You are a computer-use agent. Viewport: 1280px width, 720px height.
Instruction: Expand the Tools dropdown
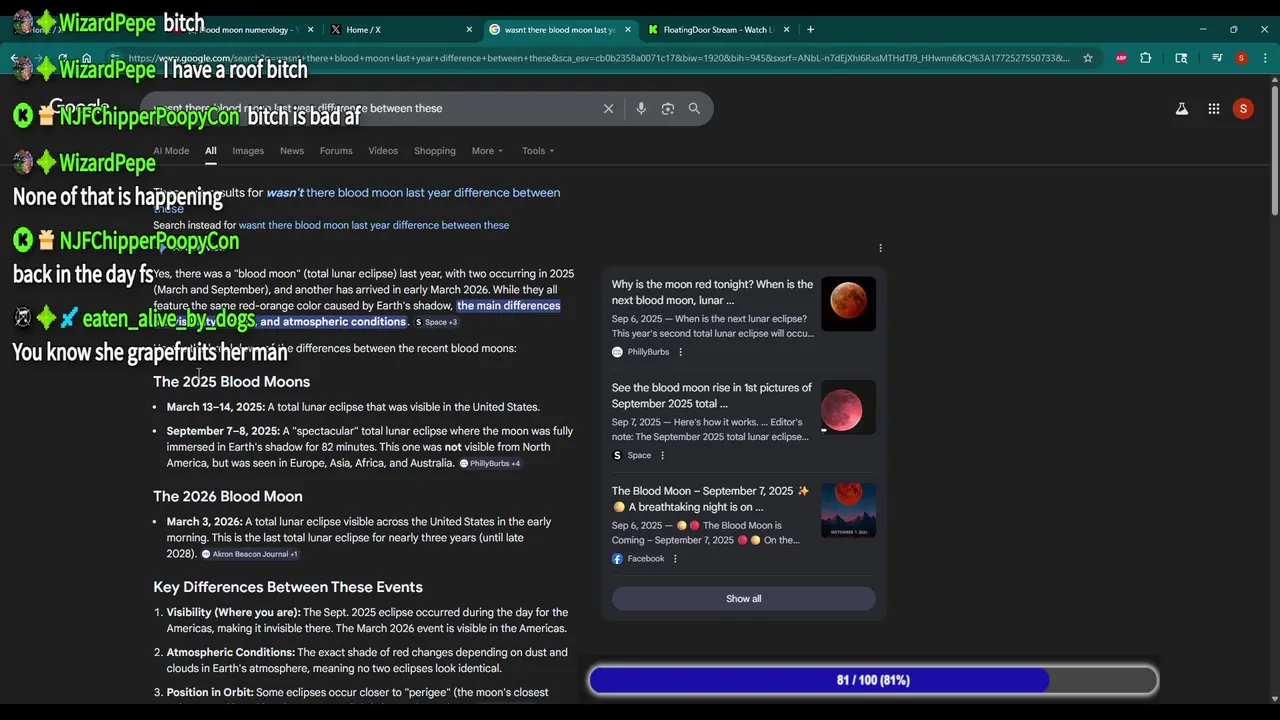pos(538,151)
